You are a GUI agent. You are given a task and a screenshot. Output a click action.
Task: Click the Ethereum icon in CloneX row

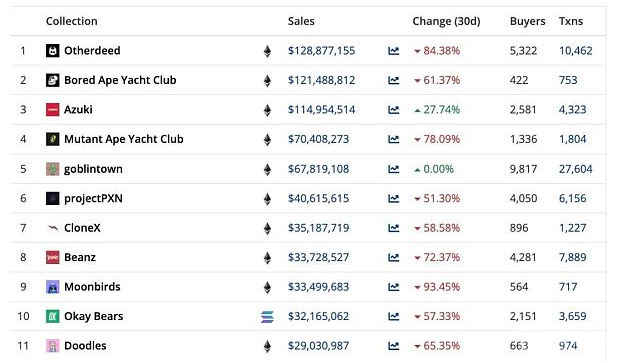coord(267,228)
